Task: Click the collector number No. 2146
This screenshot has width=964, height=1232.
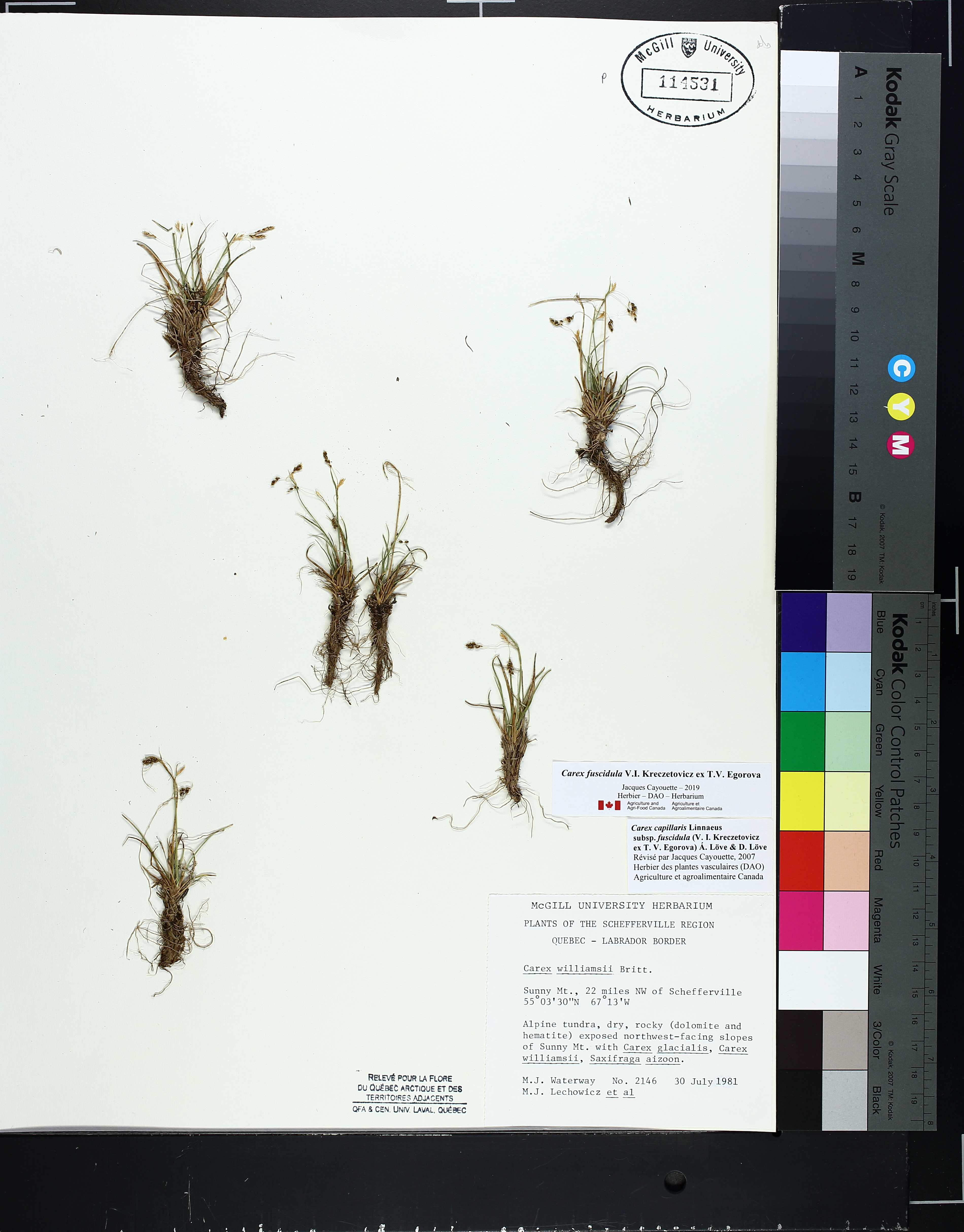Action: tap(634, 1081)
